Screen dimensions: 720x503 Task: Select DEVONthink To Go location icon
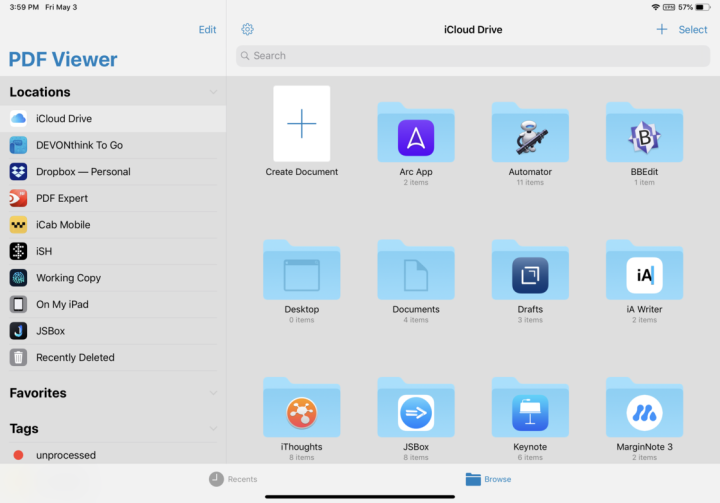click(18, 145)
